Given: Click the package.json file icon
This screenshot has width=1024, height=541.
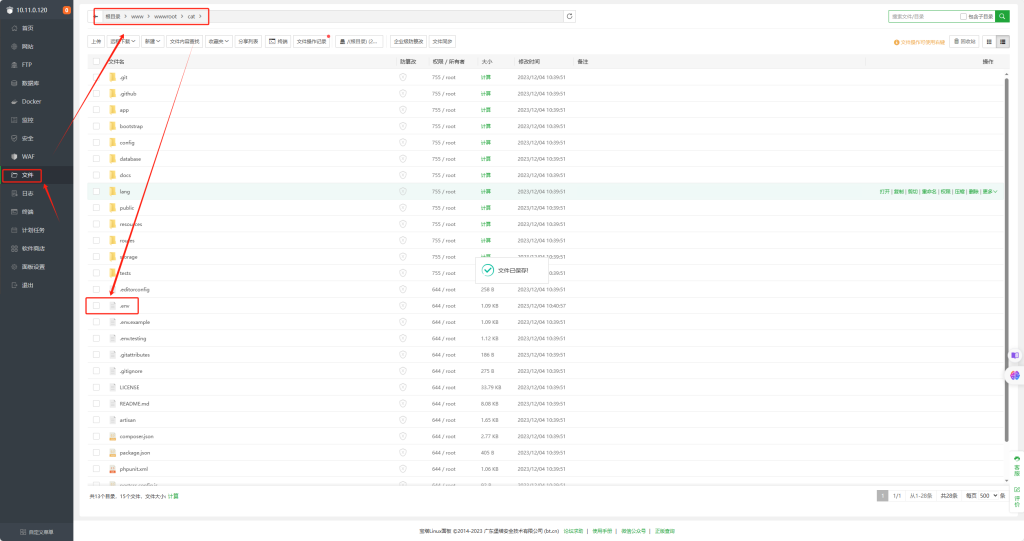Looking at the screenshot, I should coord(112,453).
